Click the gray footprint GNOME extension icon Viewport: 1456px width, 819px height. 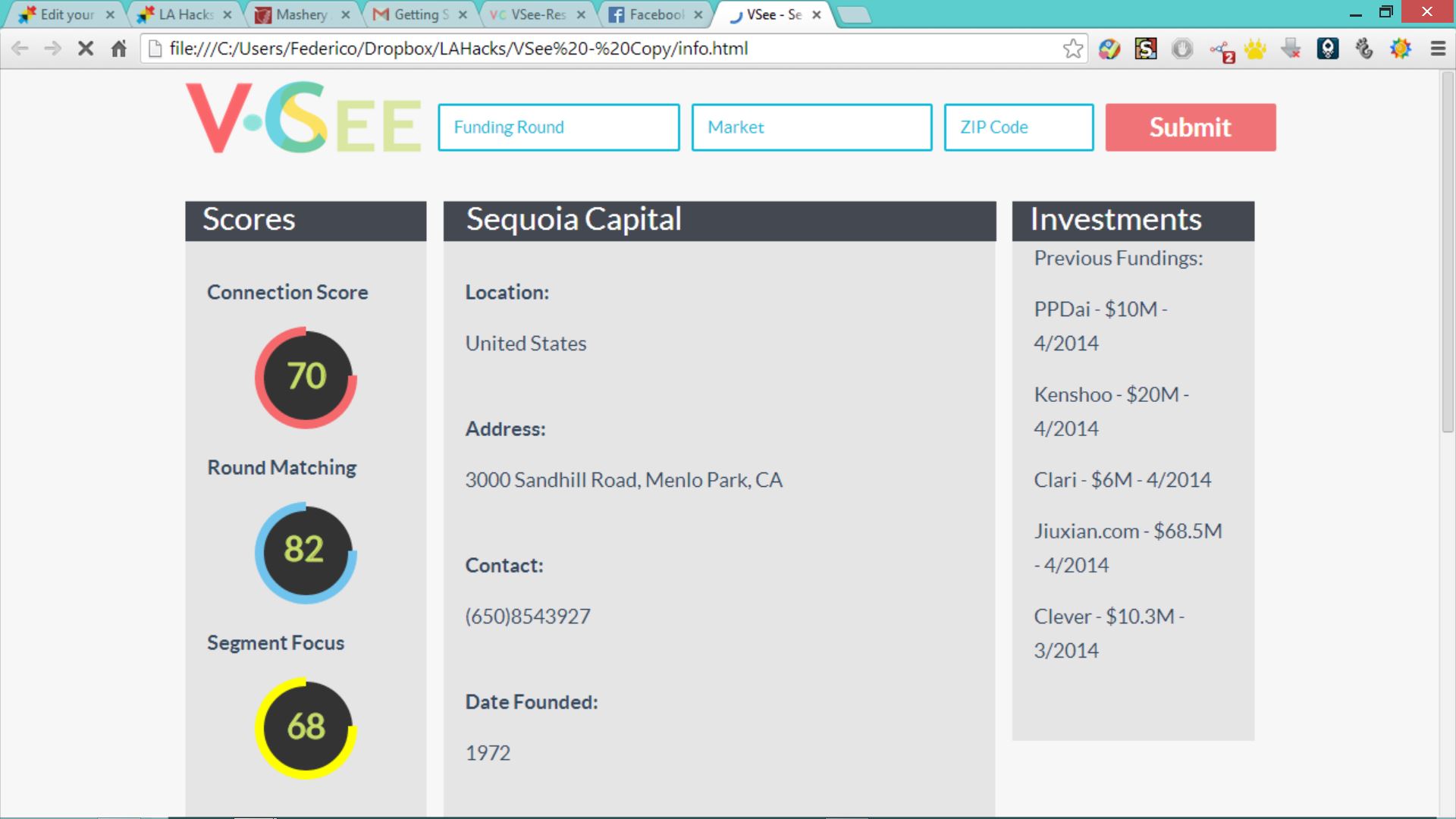click(x=1363, y=49)
